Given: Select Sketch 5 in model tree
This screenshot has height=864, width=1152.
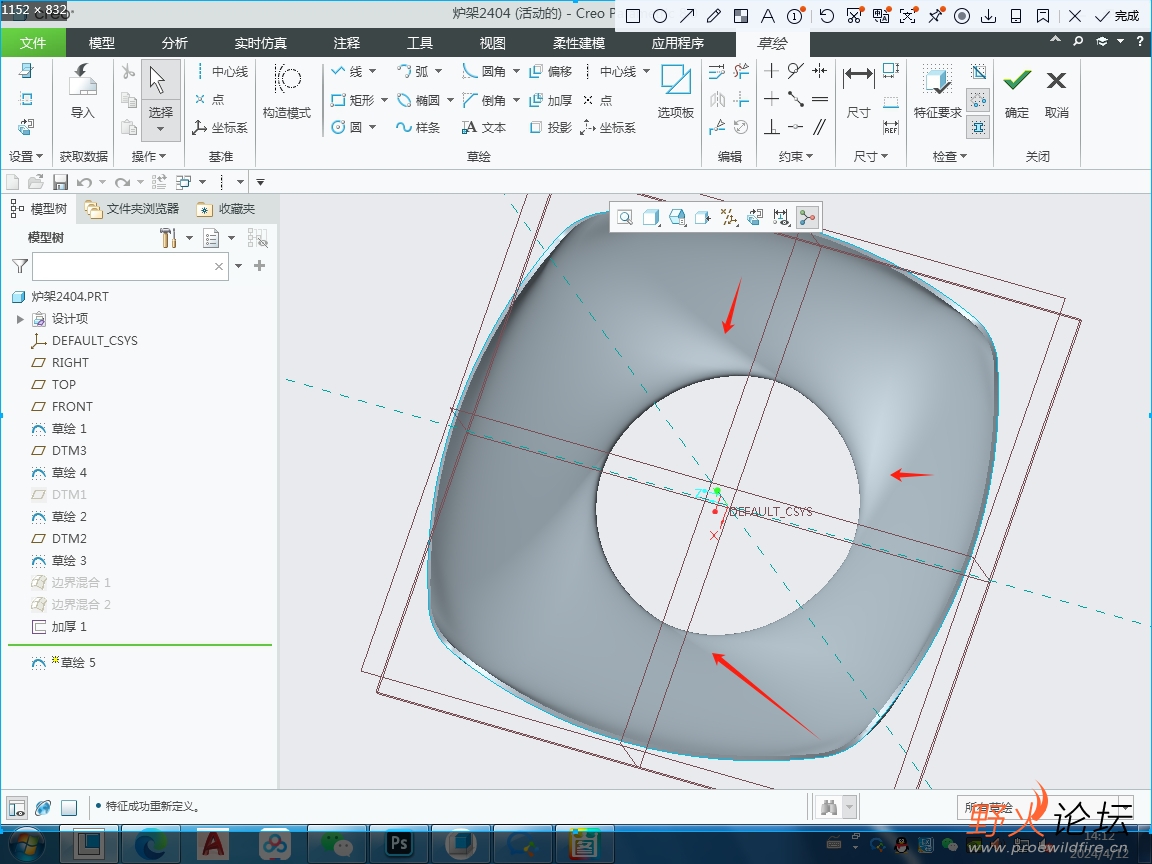Looking at the screenshot, I should [x=63, y=663].
